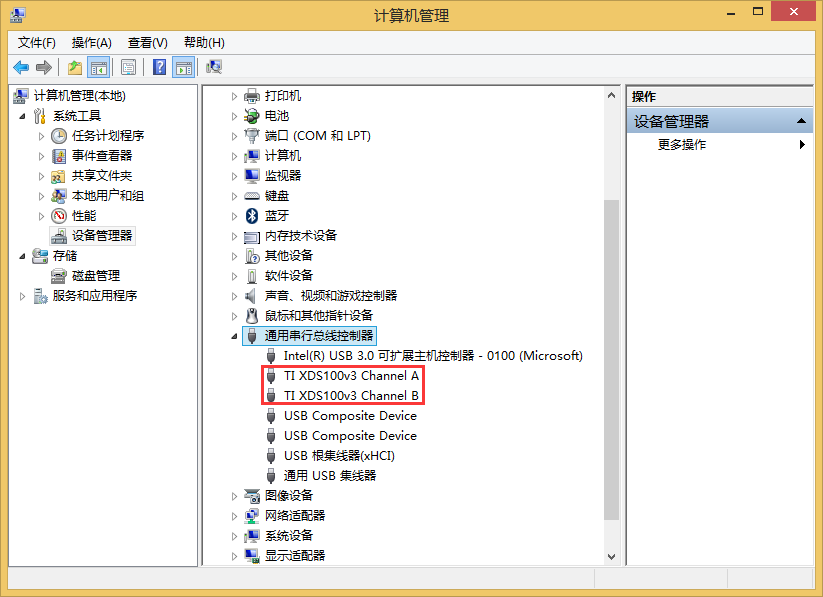This screenshot has height=597, width=823.
Task: Click the battery icon beside 电池
Action: [x=252, y=116]
